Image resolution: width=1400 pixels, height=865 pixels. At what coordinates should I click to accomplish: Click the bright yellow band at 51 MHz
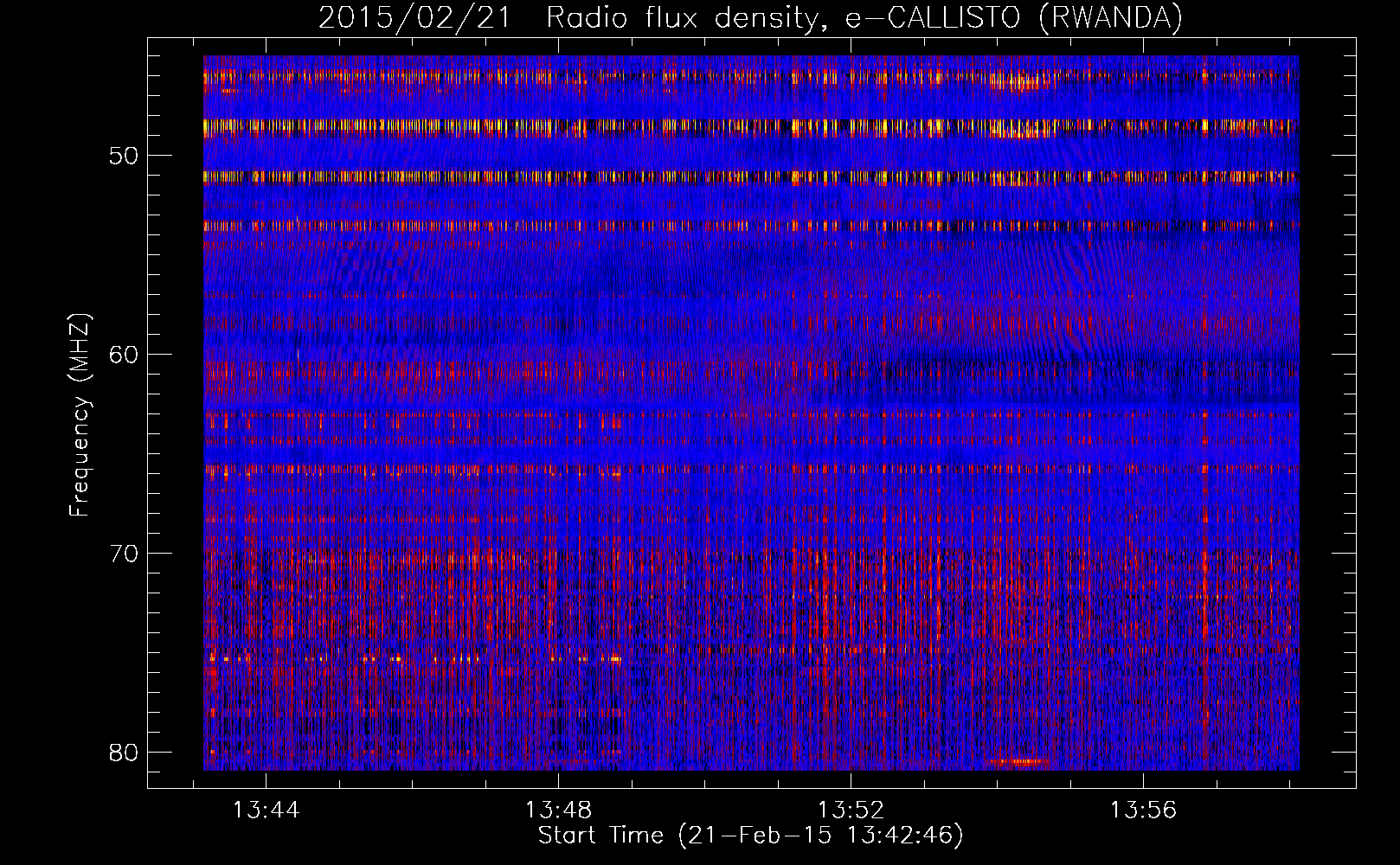tap(519, 177)
